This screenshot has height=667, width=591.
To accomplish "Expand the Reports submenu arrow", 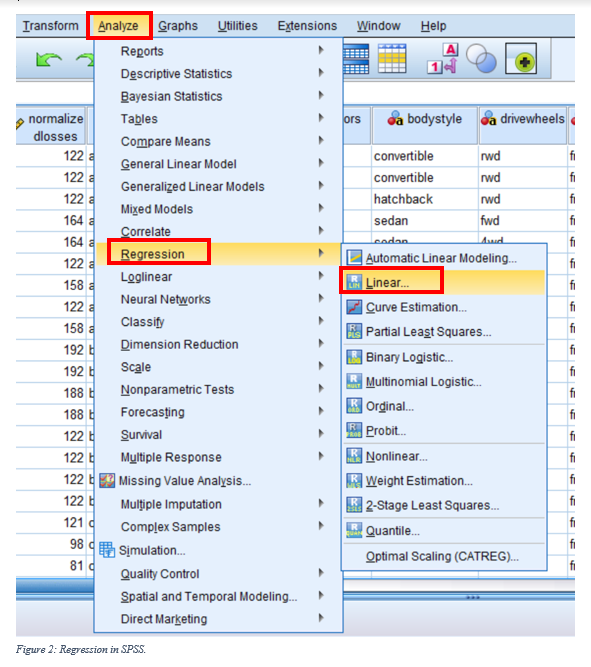I will [321, 50].
